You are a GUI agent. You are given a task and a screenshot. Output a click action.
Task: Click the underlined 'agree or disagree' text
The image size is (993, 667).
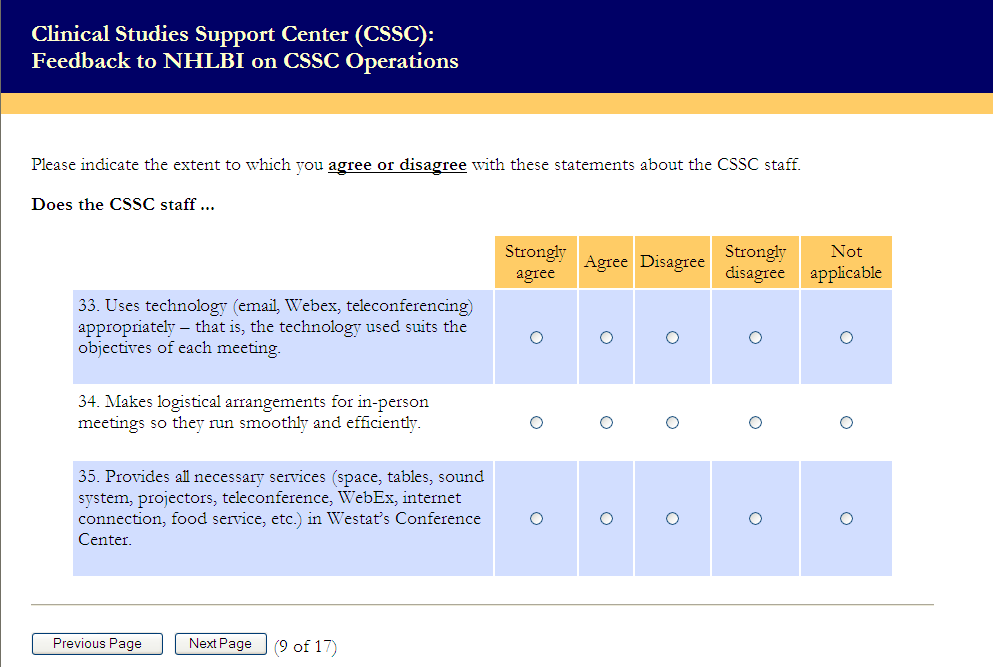[397, 165]
